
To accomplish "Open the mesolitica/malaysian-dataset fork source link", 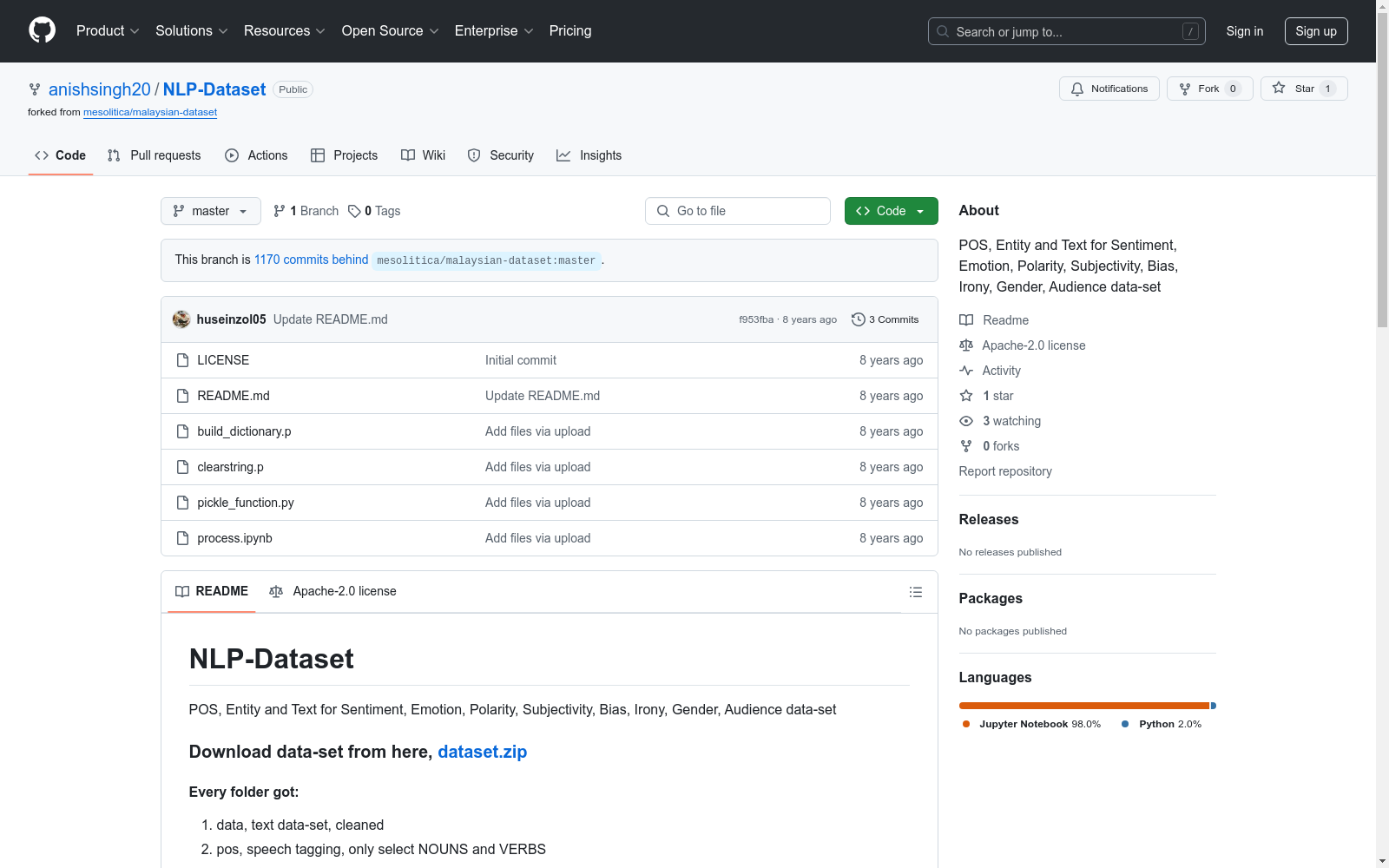I will (150, 112).
